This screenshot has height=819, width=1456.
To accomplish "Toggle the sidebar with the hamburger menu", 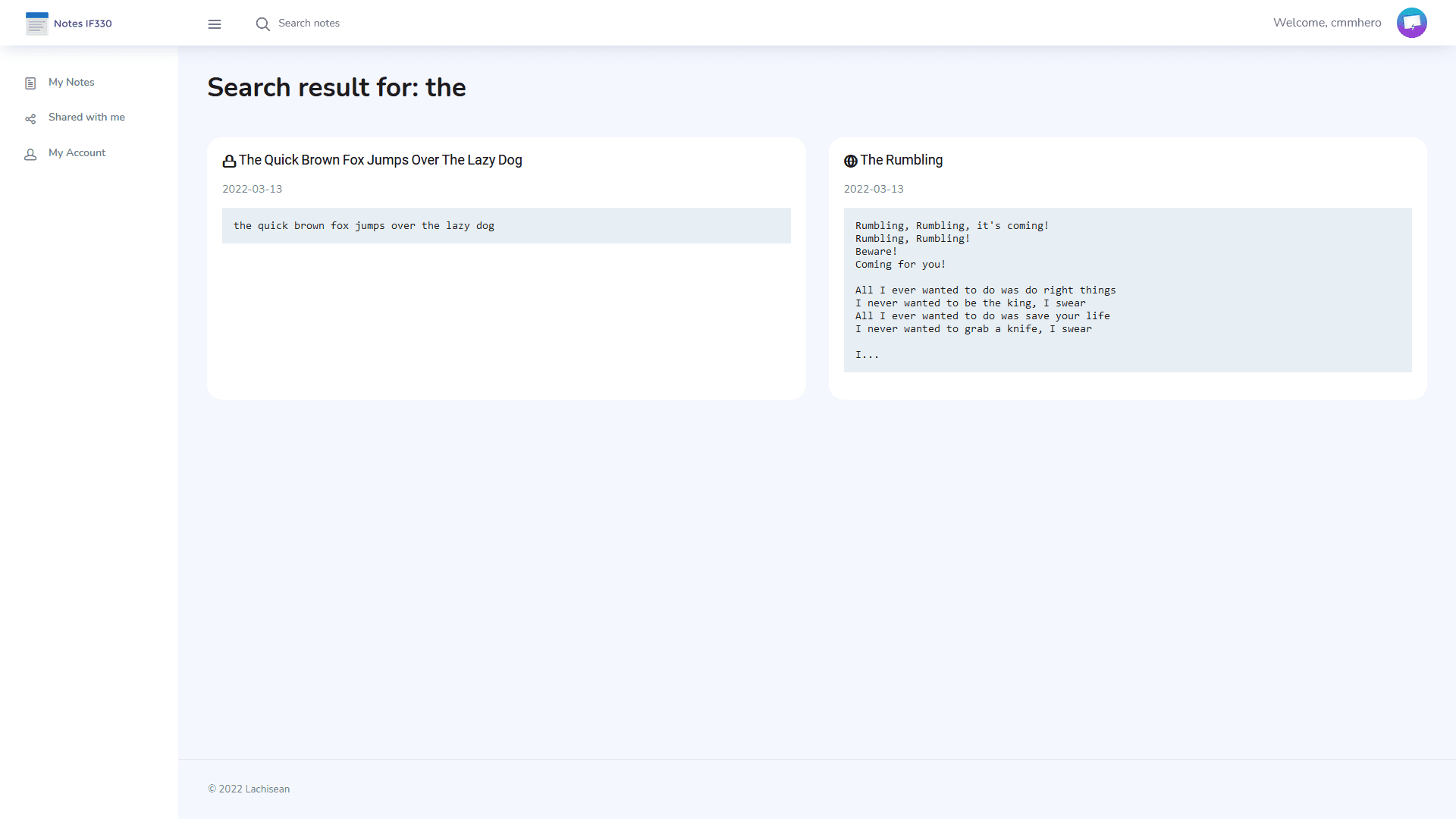I will tap(215, 24).
